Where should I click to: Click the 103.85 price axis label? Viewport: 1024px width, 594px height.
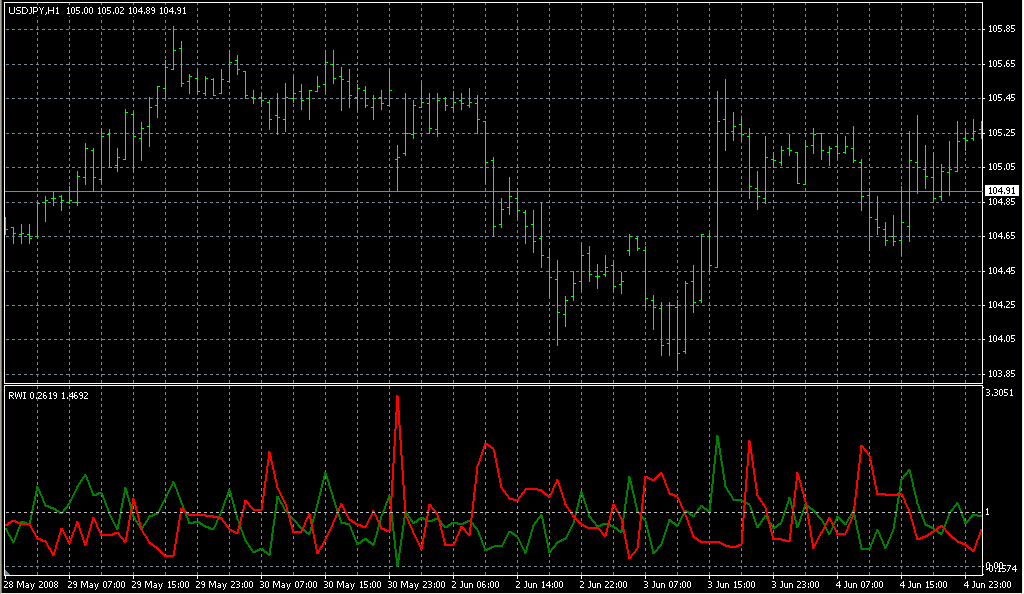[1001, 373]
